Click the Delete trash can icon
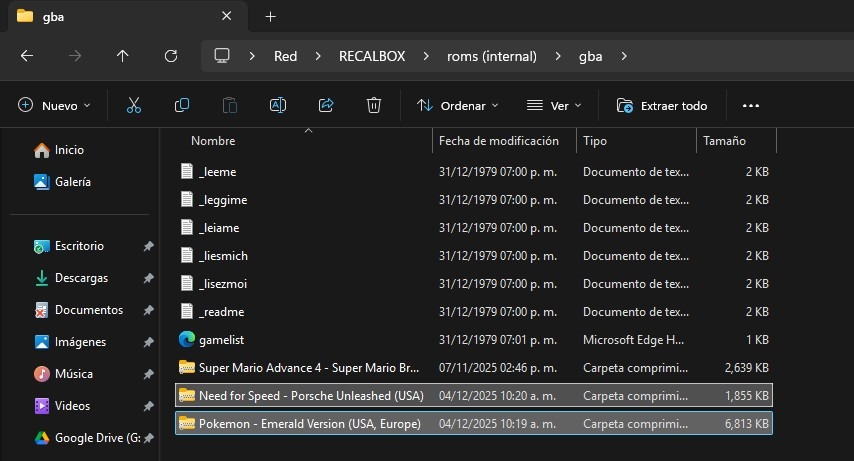The width and height of the screenshot is (854, 461). pyautogui.click(x=373, y=105)
